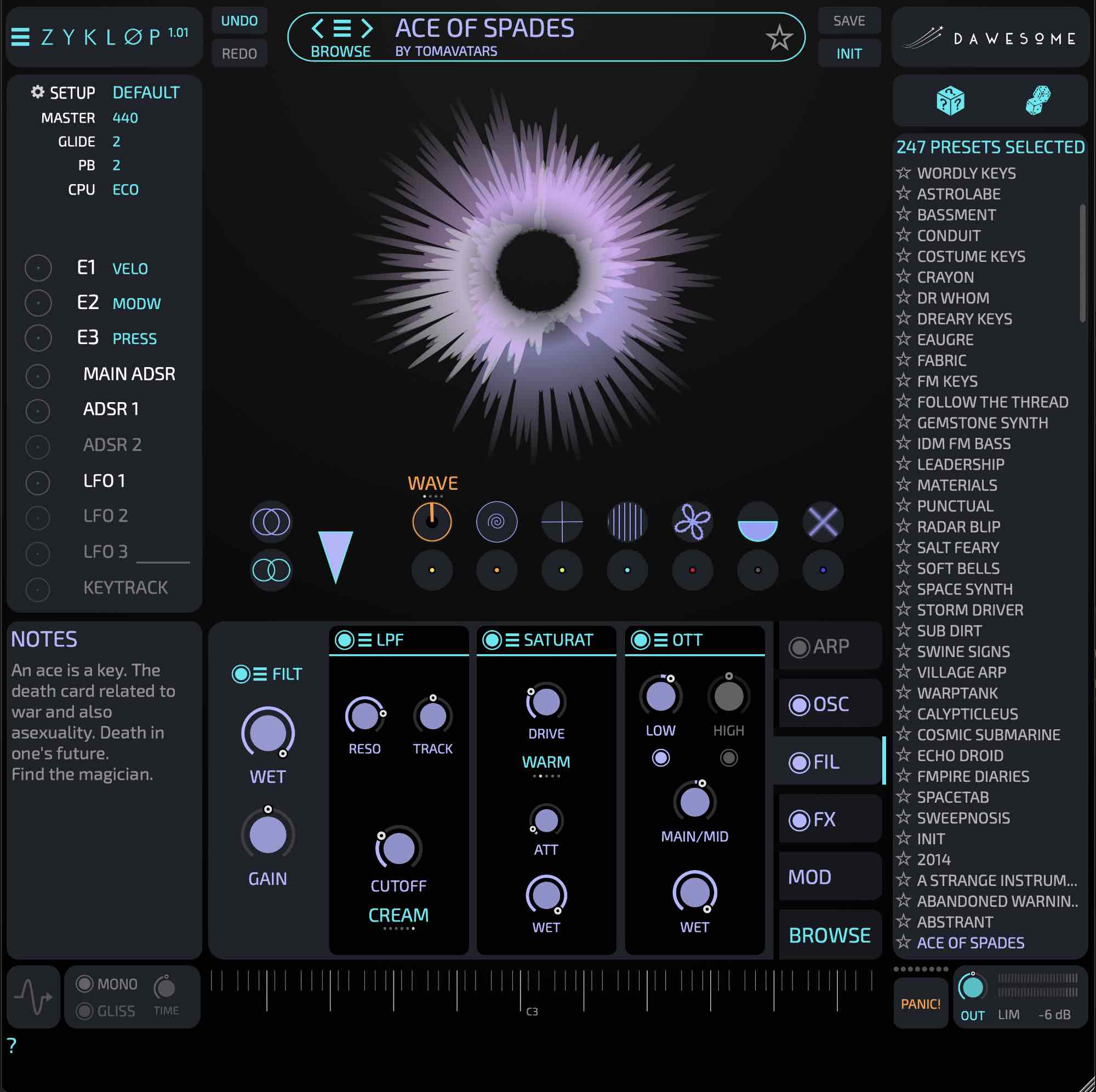Image resolution: width=1096 pixels, height=1092 pixels.
Task: Click the CUTOFF knob
Action: (x=398, y=849)
